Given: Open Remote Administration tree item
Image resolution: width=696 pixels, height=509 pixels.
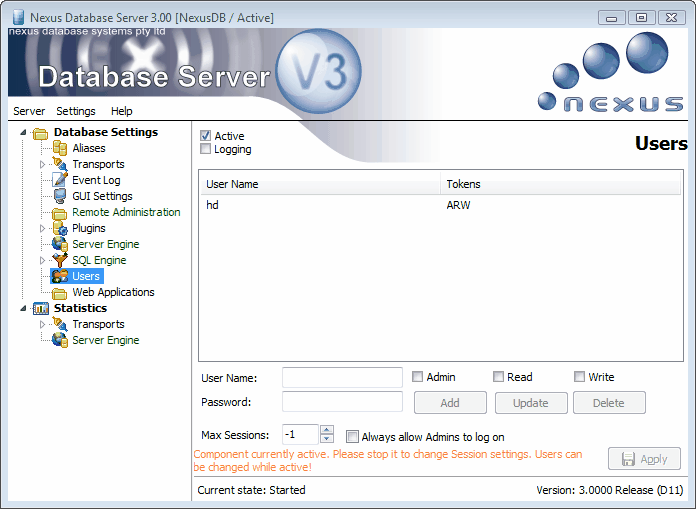Looking at the screenshot, I should pyautogui.click(x=127, y=212).
